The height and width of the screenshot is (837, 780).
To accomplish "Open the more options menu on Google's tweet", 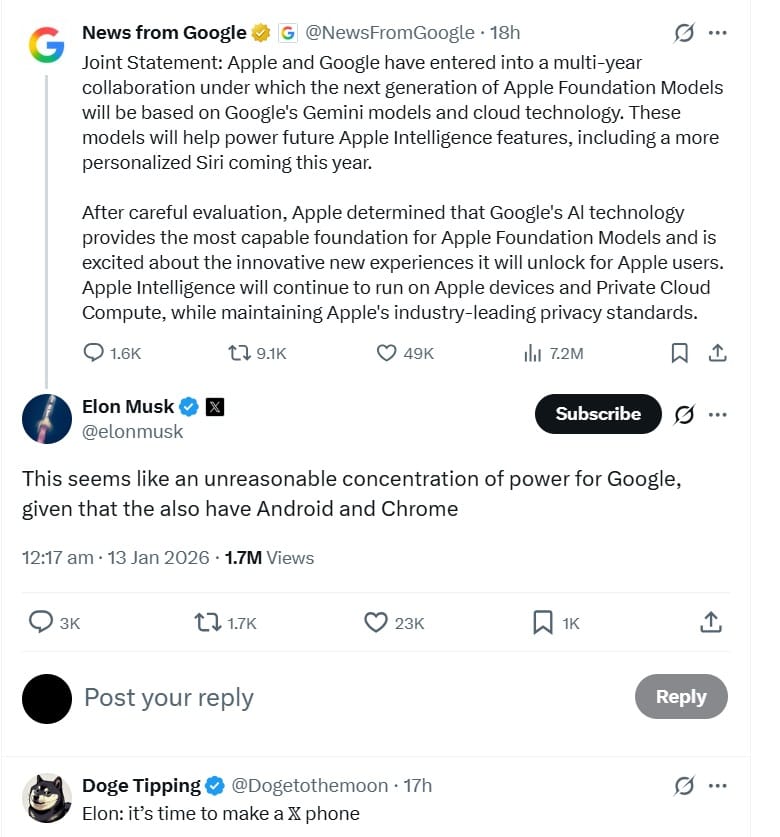I will click(x=718, y=32).
